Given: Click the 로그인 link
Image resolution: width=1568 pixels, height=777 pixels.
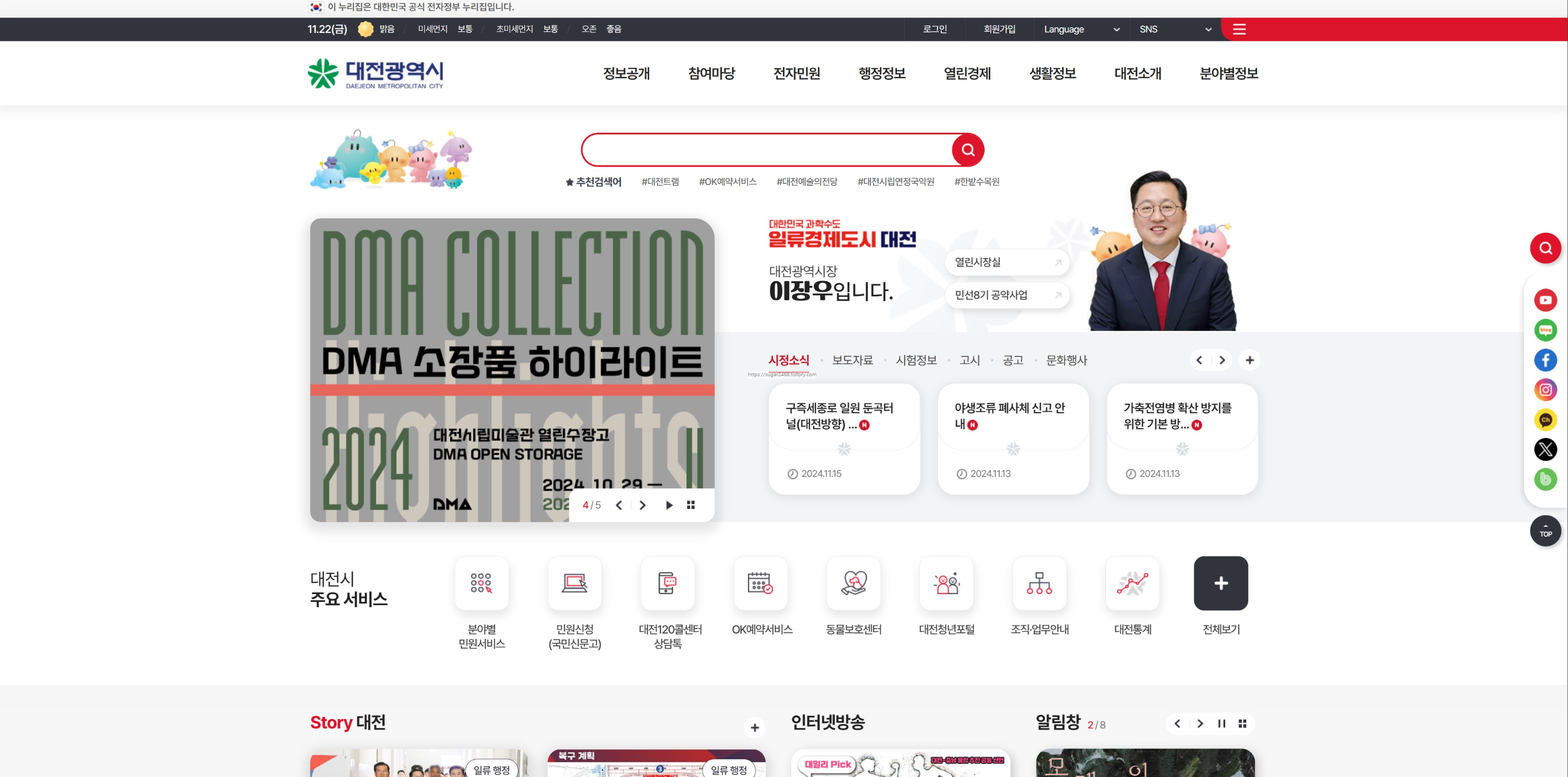Looking at the screenshot, I should click(935, 29).
